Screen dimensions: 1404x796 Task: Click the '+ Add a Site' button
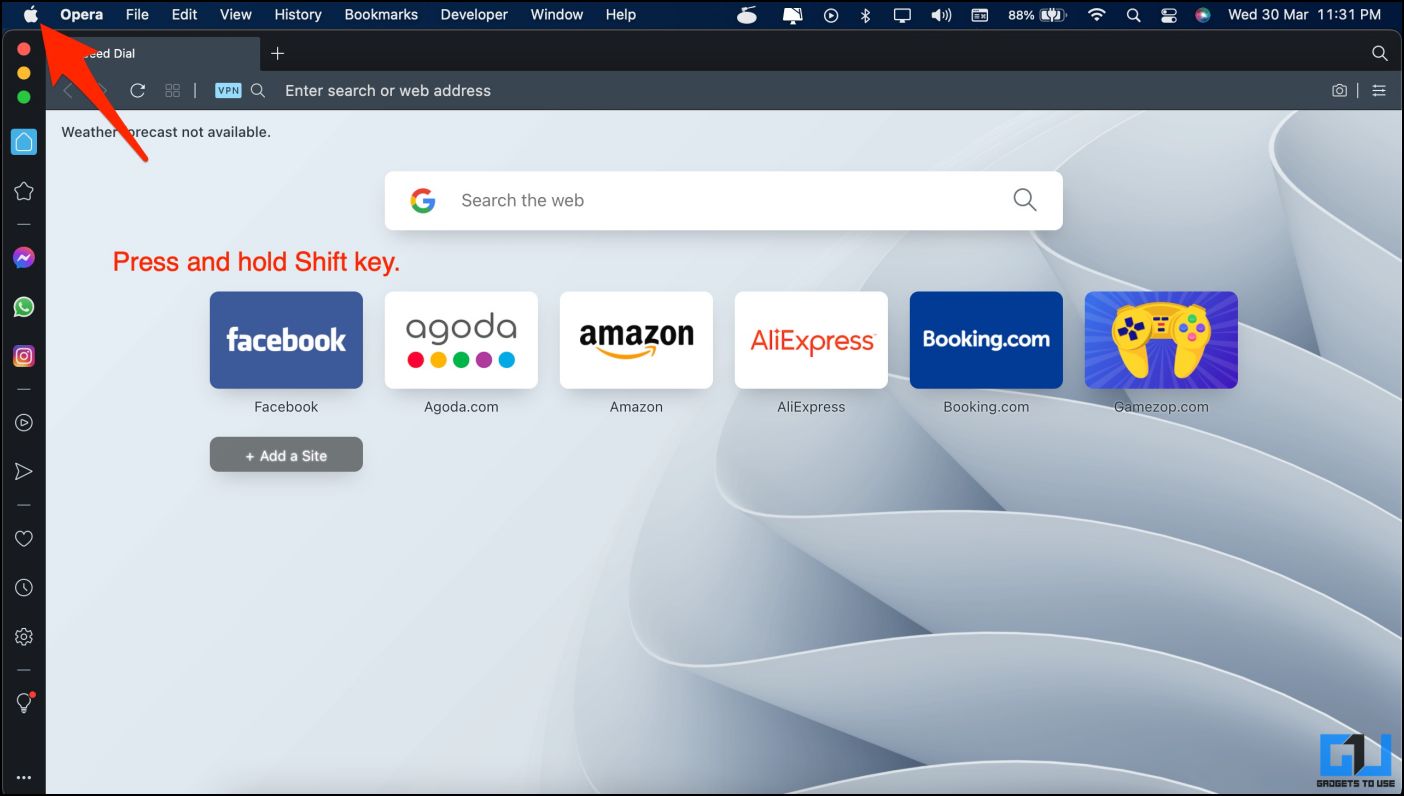click(286, 455)
